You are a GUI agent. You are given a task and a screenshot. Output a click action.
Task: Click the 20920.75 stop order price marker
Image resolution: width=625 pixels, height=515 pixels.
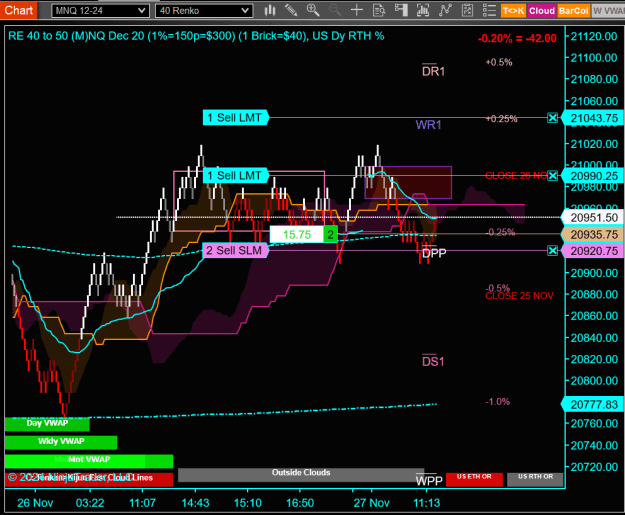click(x=593, y=251)
